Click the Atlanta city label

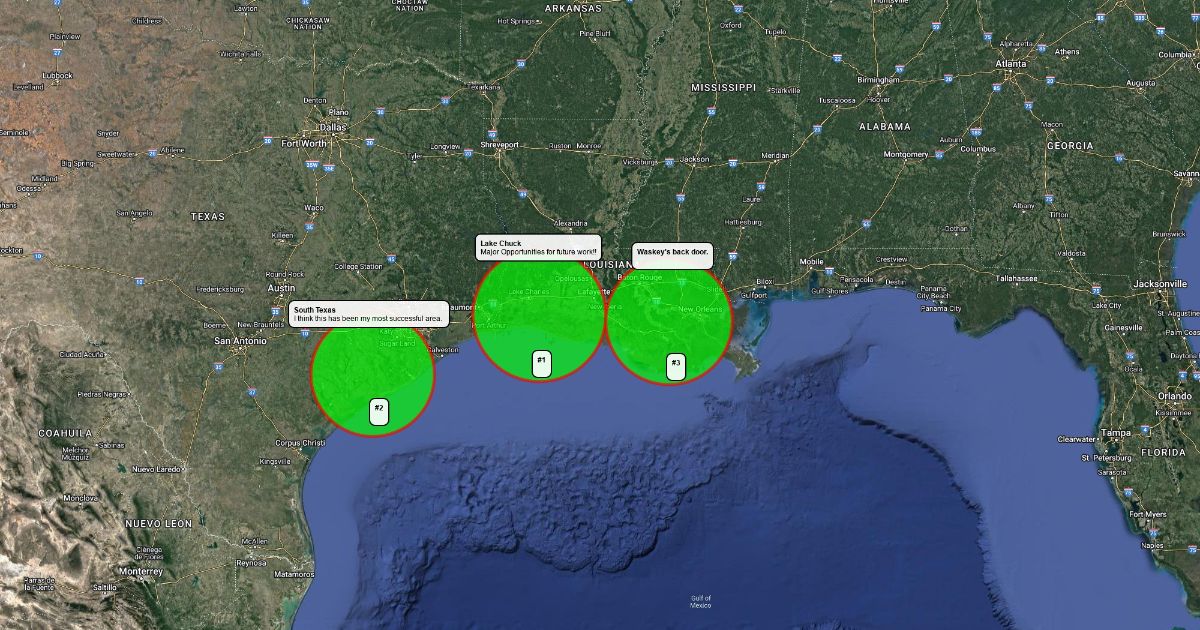pos(1010,63)
